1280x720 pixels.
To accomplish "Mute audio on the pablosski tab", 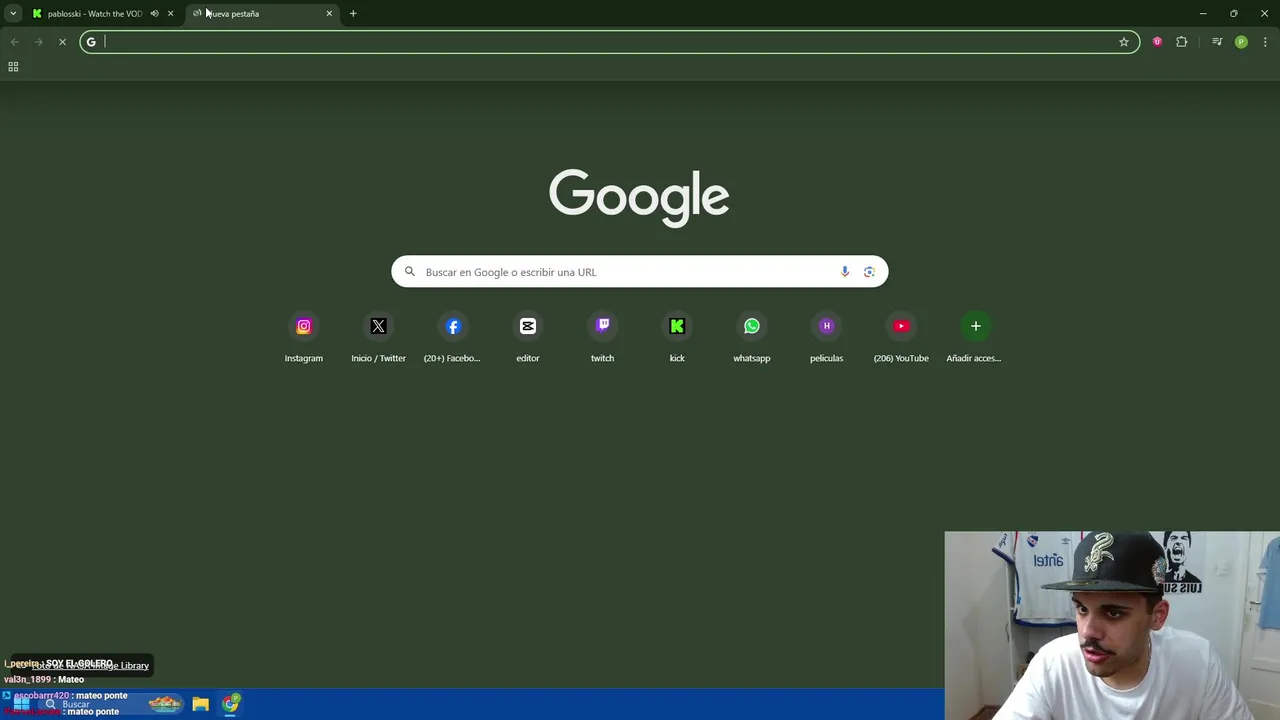I will [154, 14].
